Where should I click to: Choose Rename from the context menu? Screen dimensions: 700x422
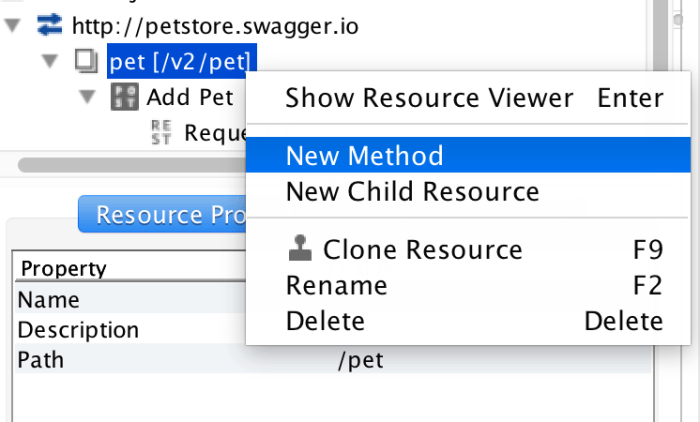(468, 285)
